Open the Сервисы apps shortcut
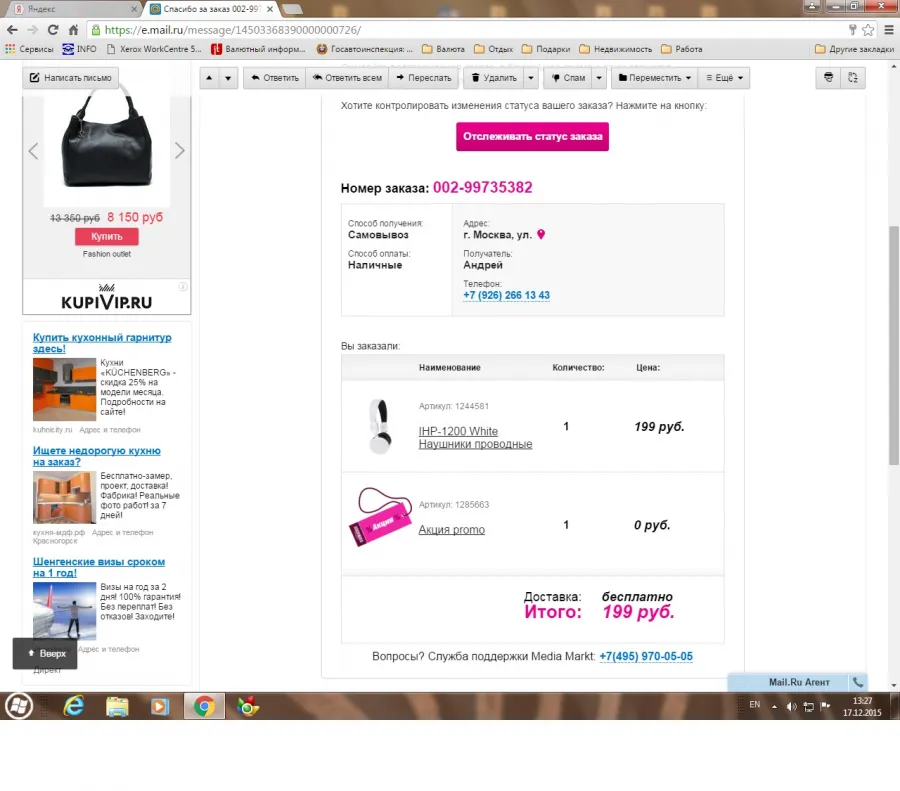This screenshot has height=791, width=900. (x=29, y=49)
